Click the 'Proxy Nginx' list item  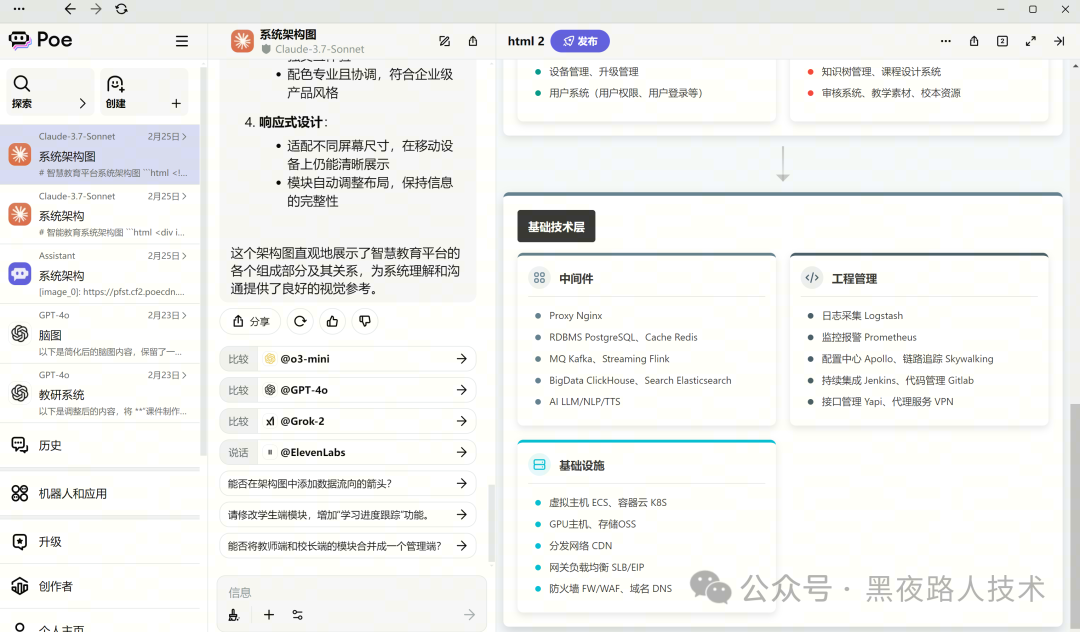pos(576,315)
